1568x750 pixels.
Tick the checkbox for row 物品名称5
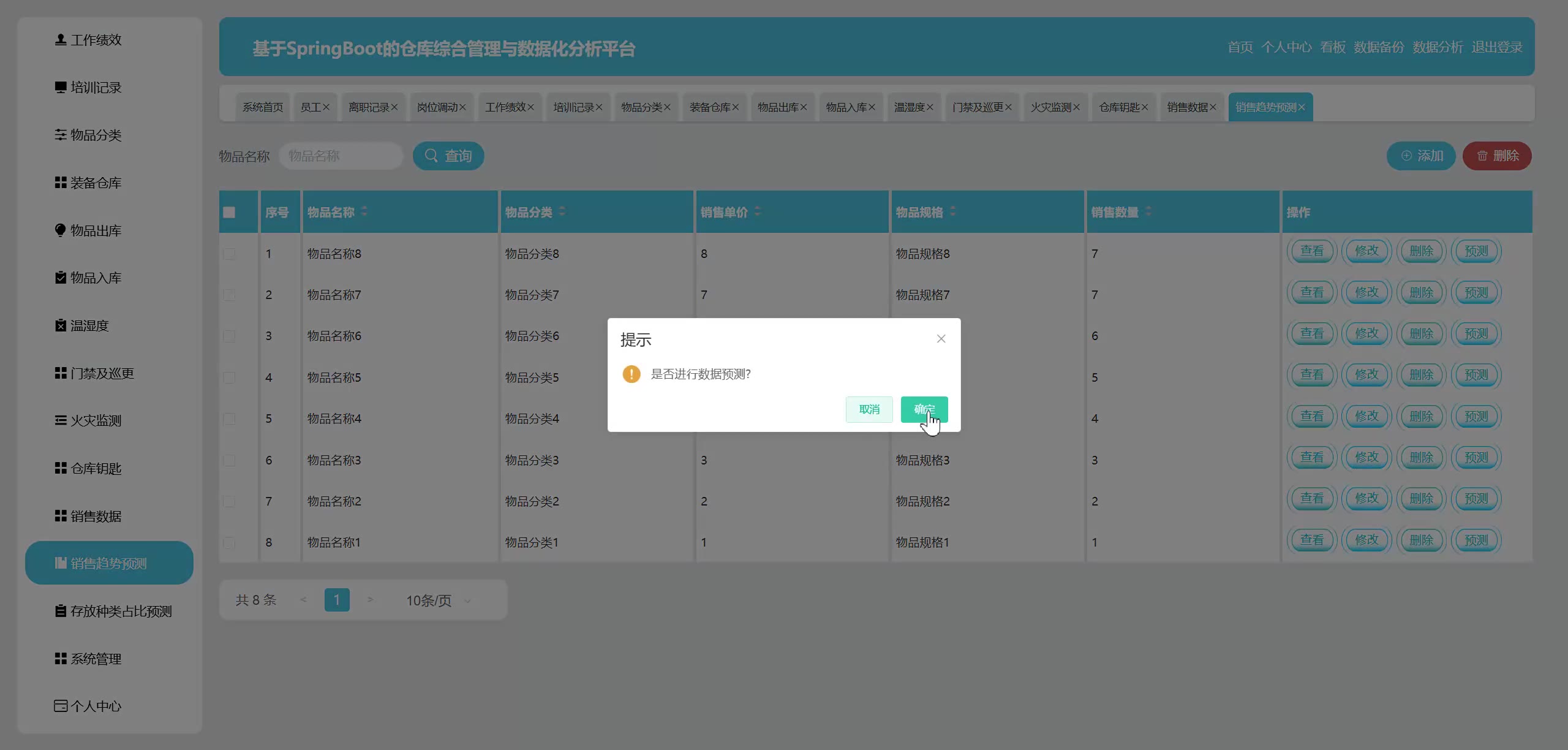tap(229, 377)
